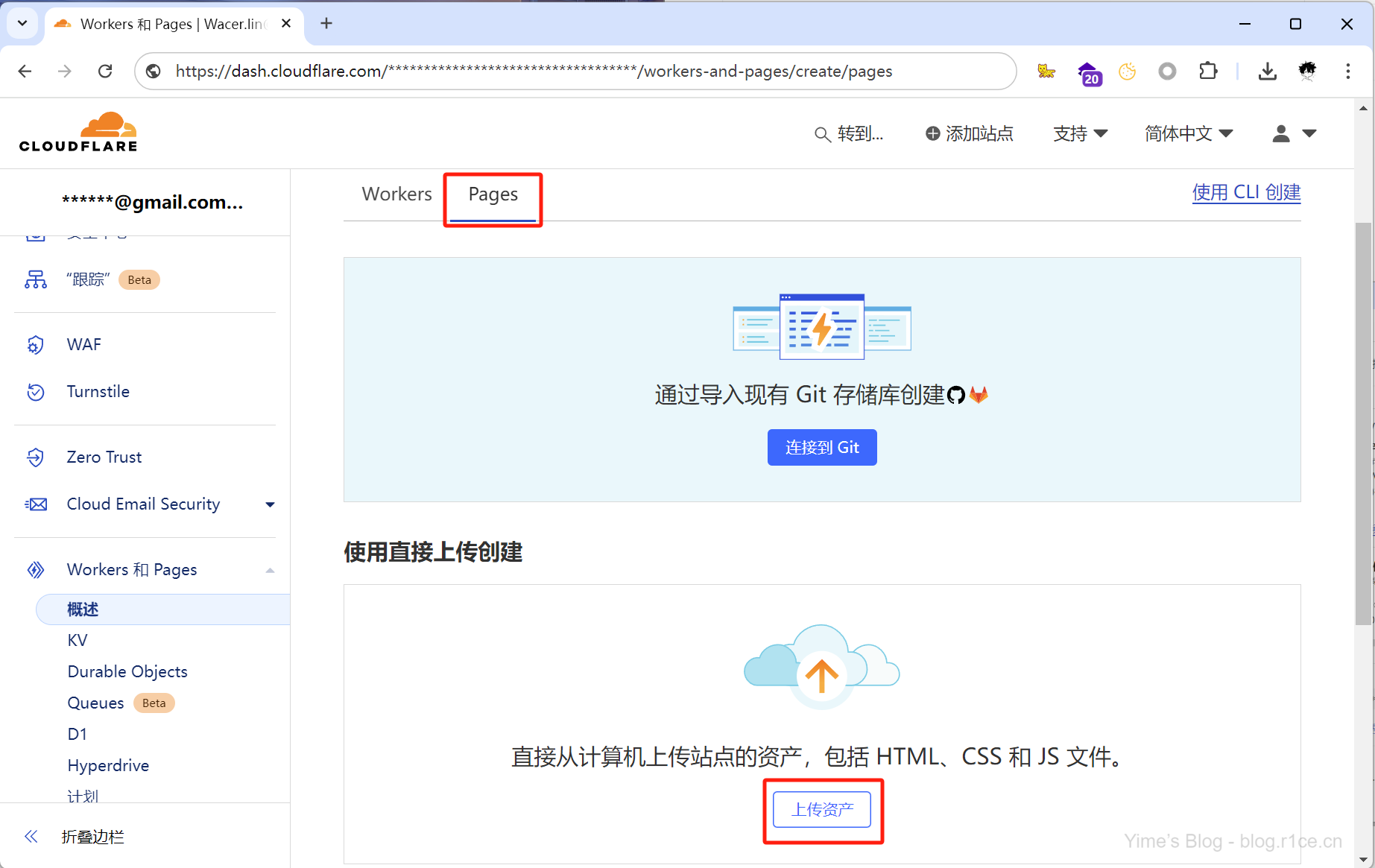The width and height of the screenshot is (1375, 868).
Task: Click the Turnstile icon in sidebar
Action: coord(35,392)
